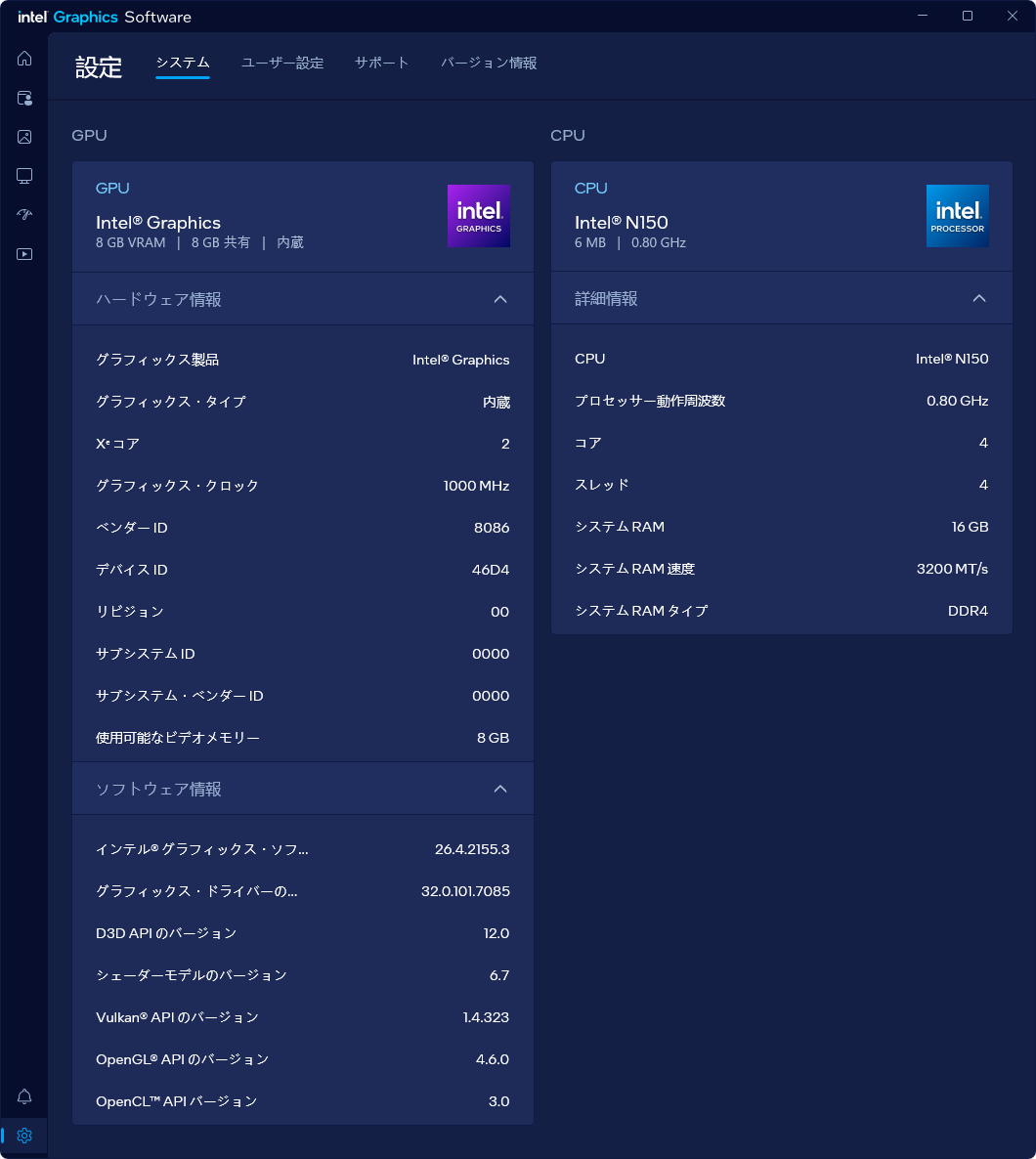Click the OpenCL API バージョン row label
This screenshot has width=1036, height=1159.
tap(176, 1101)
